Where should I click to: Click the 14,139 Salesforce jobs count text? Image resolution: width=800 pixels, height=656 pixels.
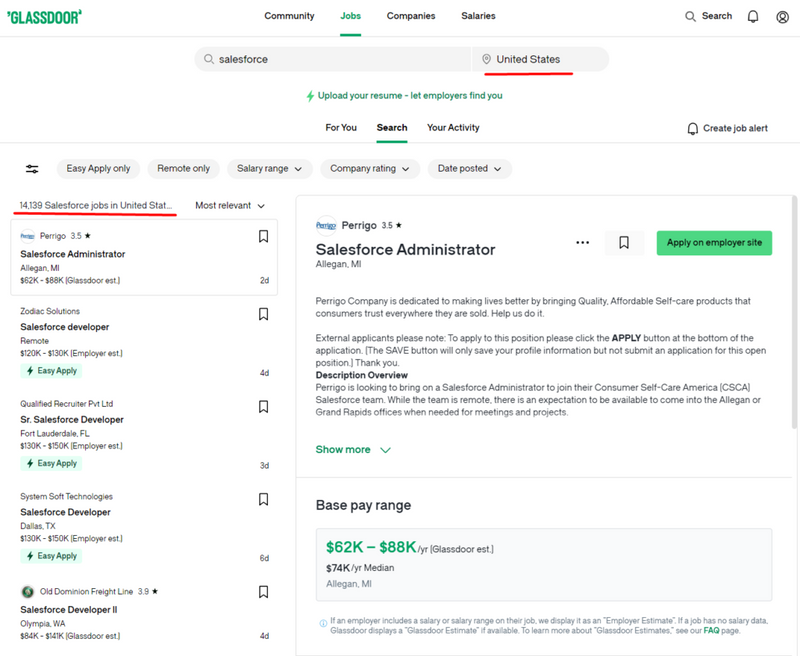pos(96,206)
